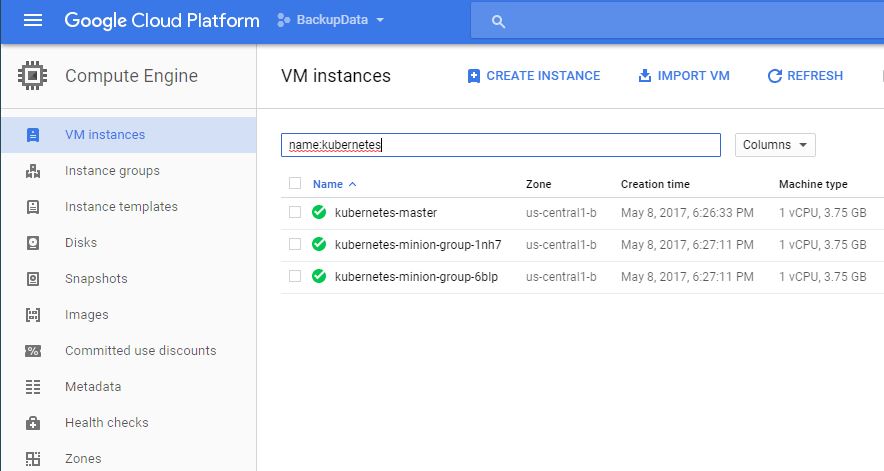The image size is (884, 471).
Task: Click us-central1-b zone of kubernetes-master
Action: [x=561, y=213]
